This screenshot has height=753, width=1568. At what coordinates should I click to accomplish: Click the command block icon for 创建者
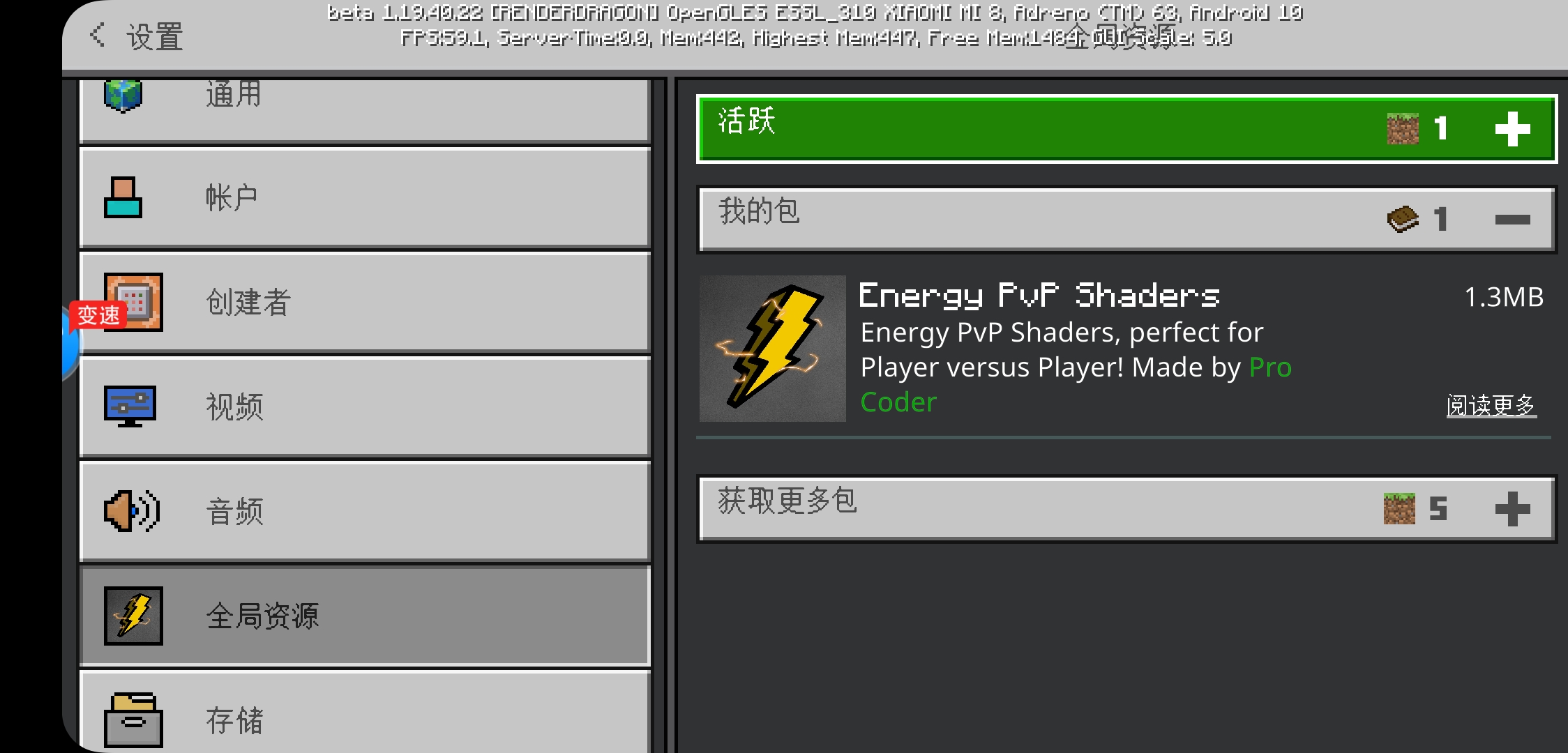[133, 302]
